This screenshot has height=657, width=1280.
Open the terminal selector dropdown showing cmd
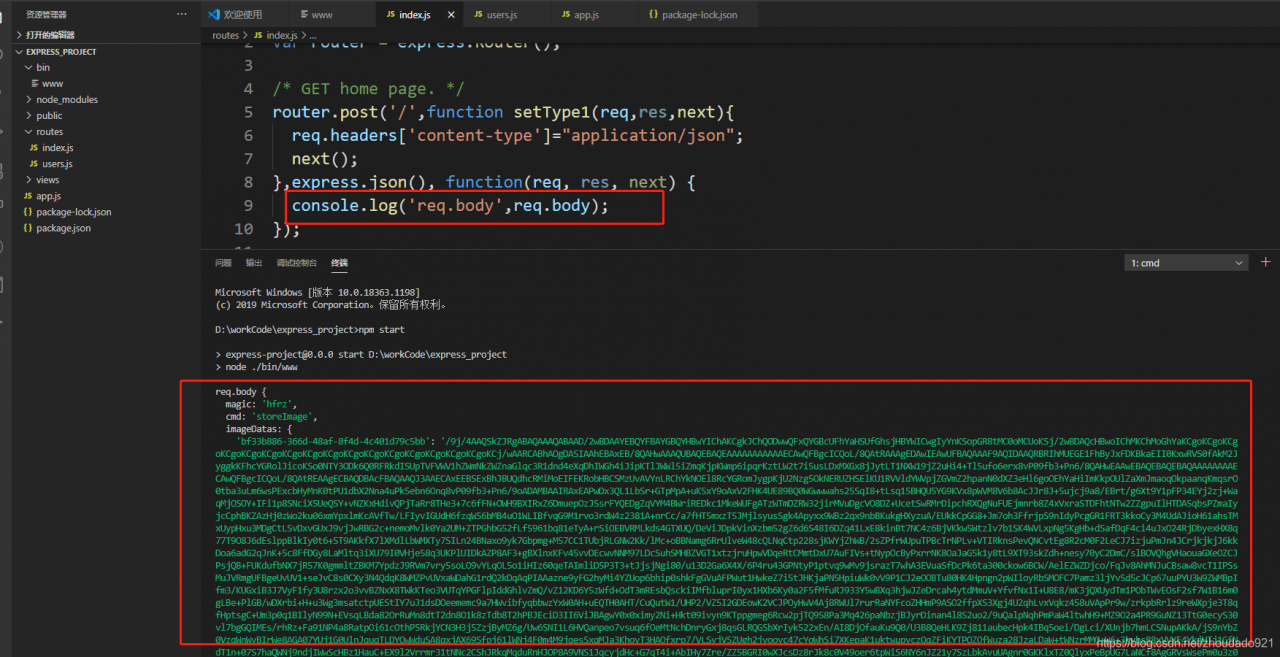1184,263
